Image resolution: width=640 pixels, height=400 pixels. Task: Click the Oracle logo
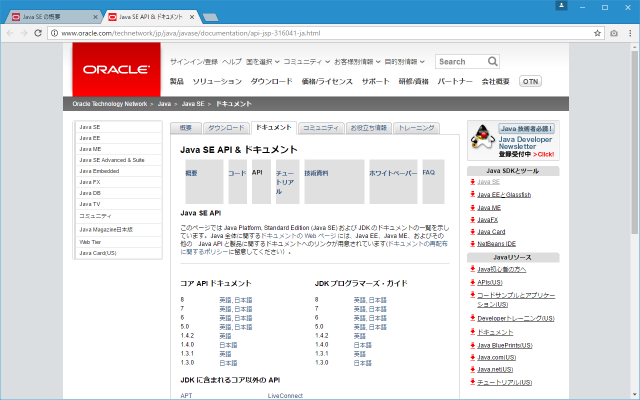116,69
